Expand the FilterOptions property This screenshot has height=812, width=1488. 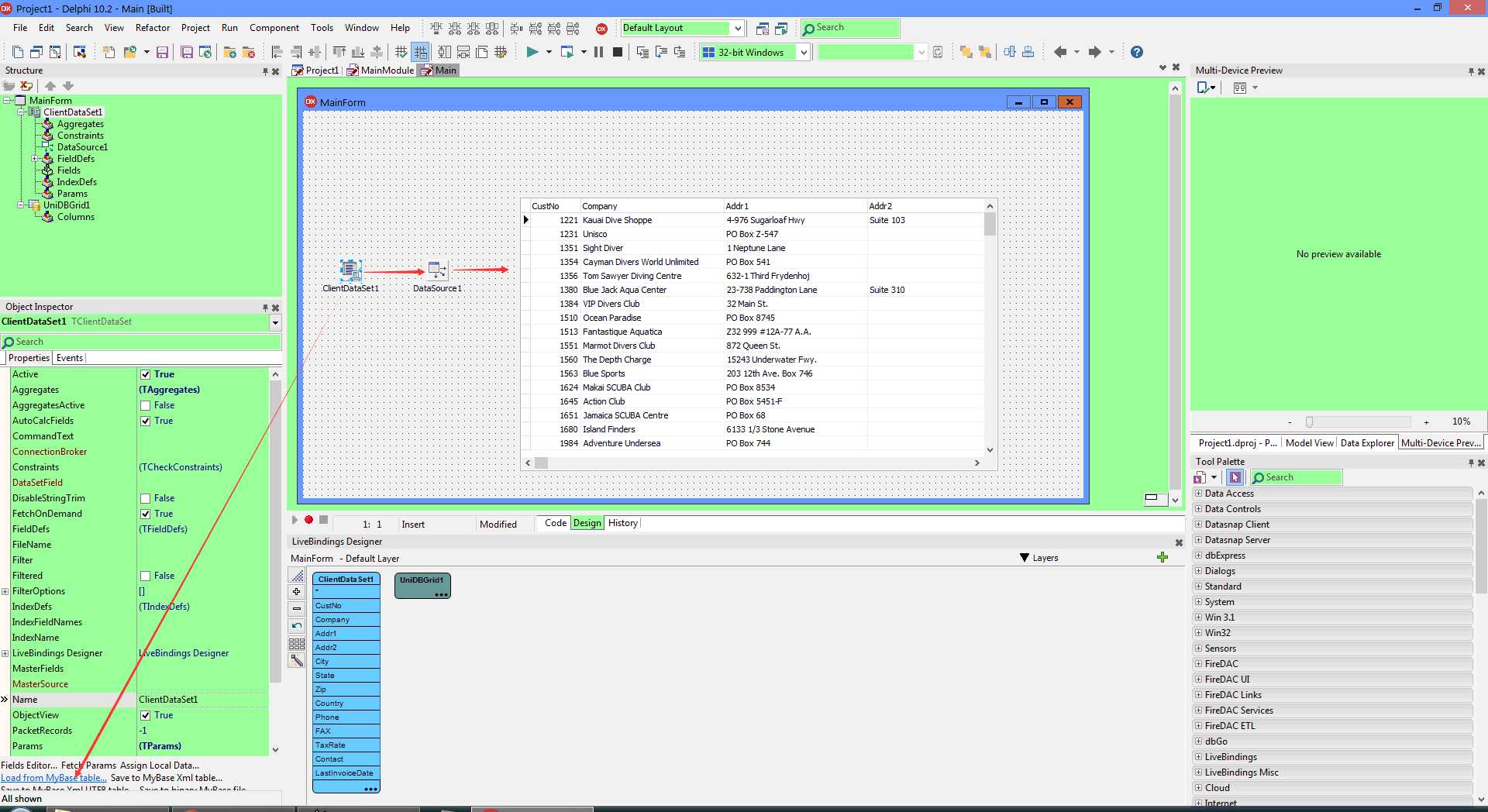[x=5, y=591]
